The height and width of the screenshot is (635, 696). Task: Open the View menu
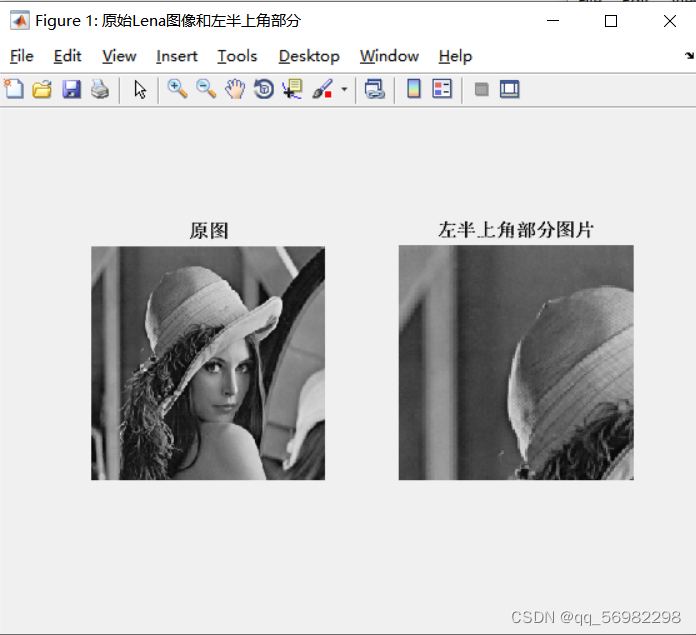click(119, 56)
